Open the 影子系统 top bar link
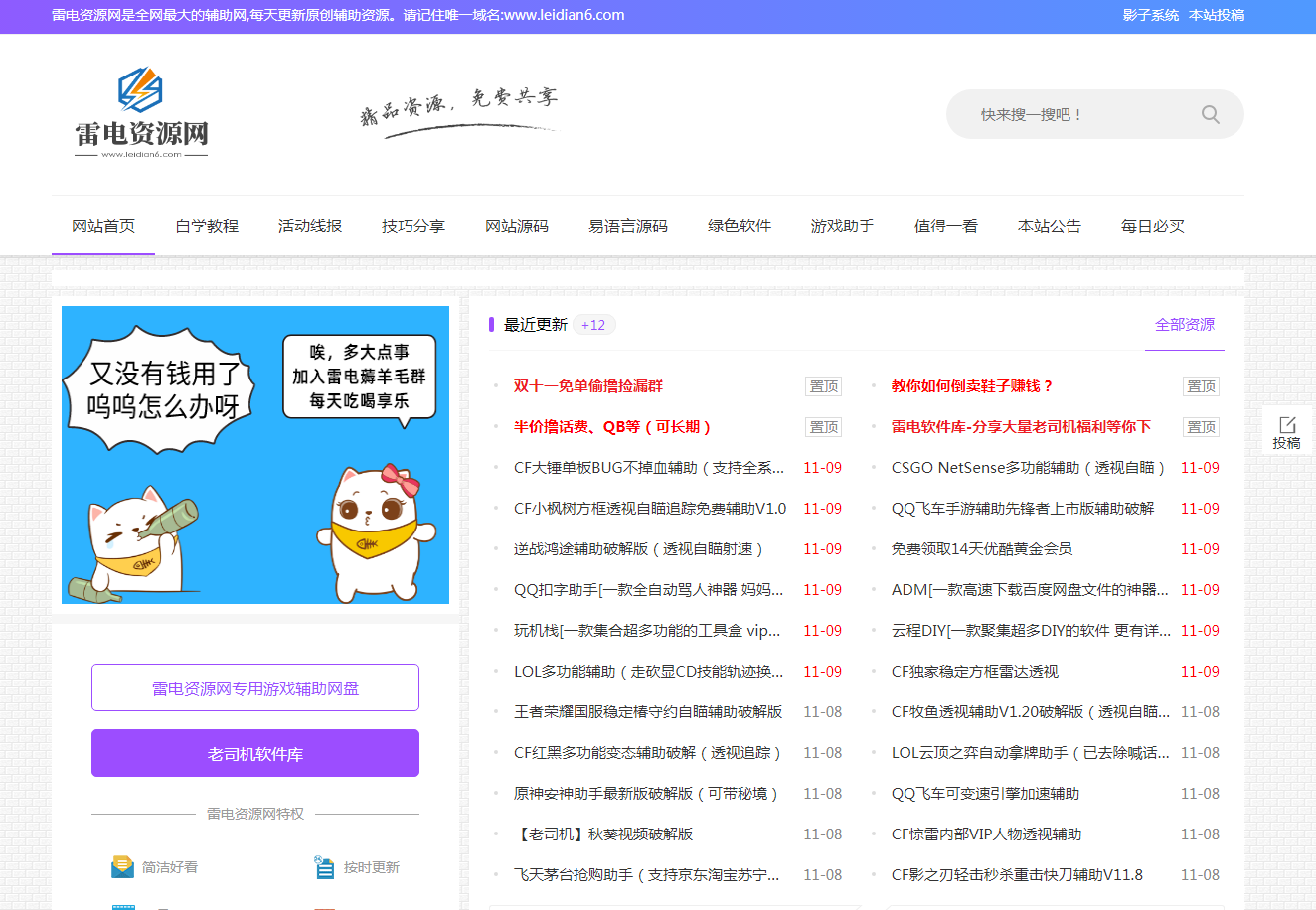The image size is (1316, 910). [1150, 15]
